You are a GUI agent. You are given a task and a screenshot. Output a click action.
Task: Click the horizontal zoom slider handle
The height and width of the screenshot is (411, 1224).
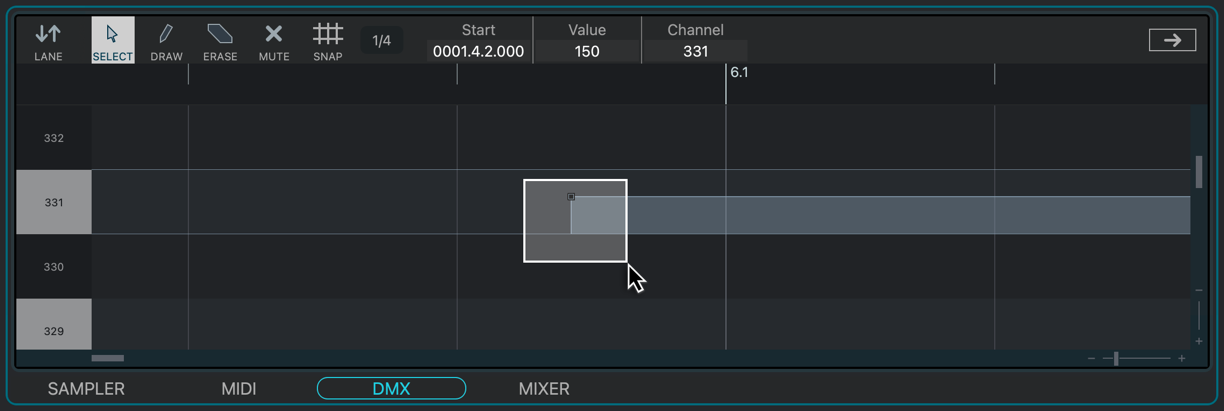tap(1116, 358)
